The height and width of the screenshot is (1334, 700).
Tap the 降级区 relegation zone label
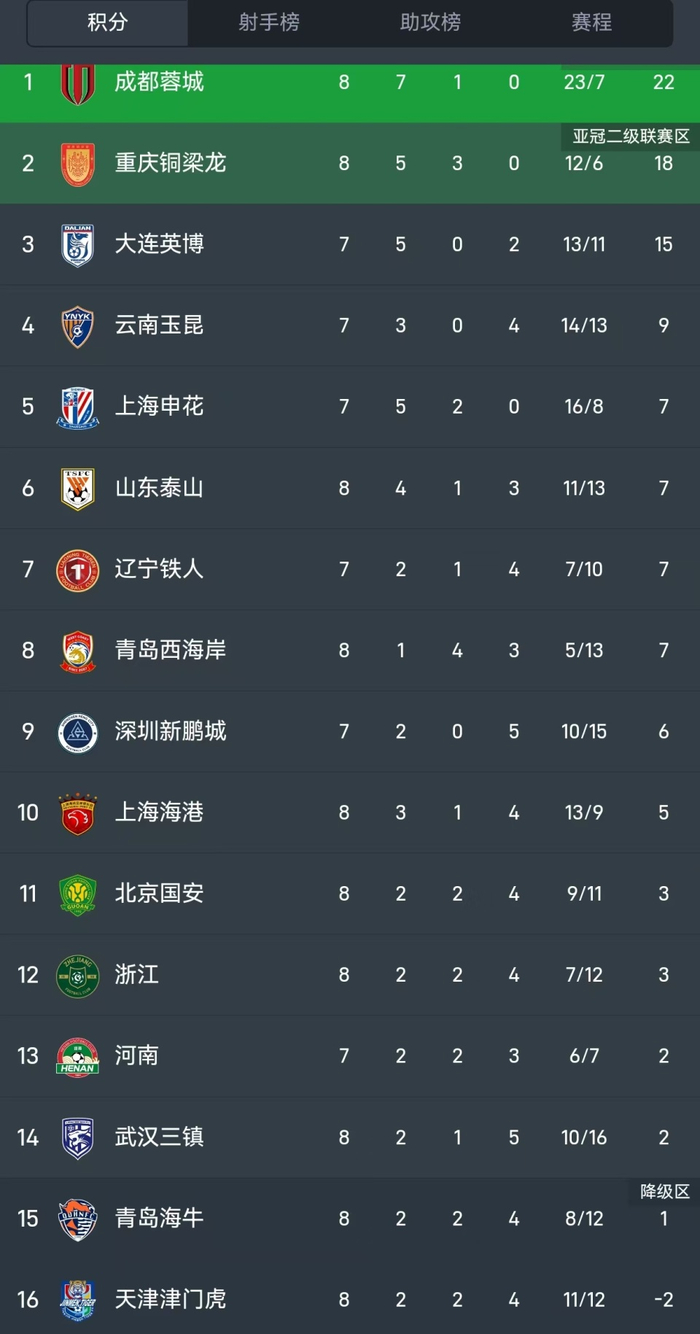665,1191
